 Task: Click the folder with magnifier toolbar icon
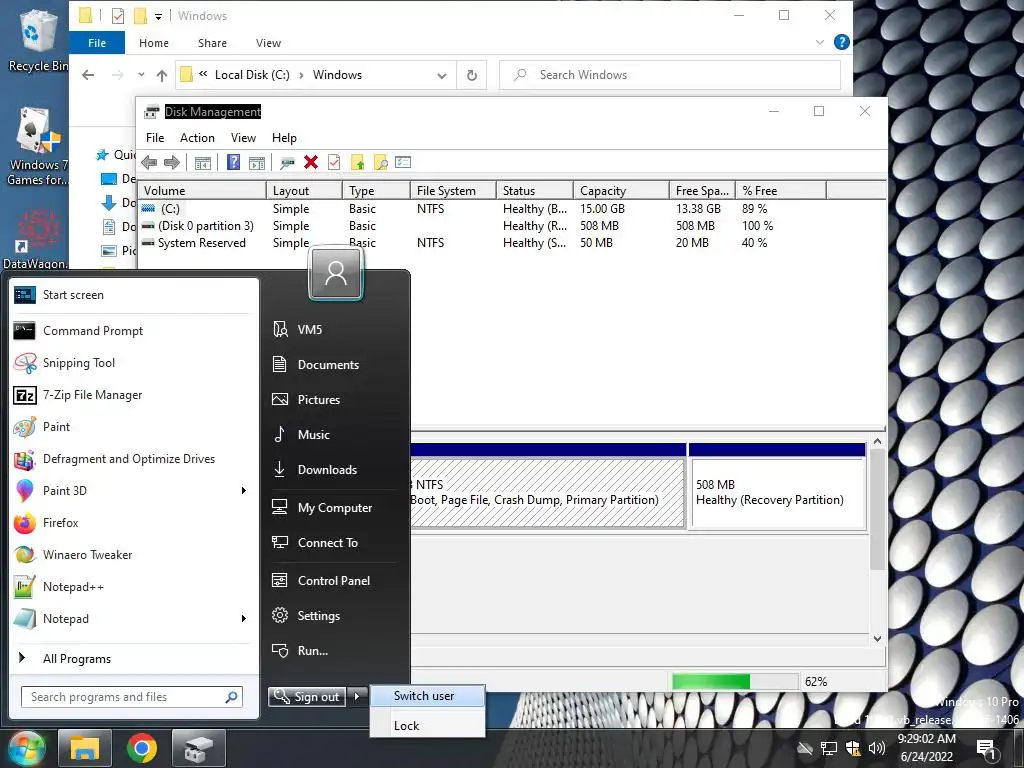380,162
